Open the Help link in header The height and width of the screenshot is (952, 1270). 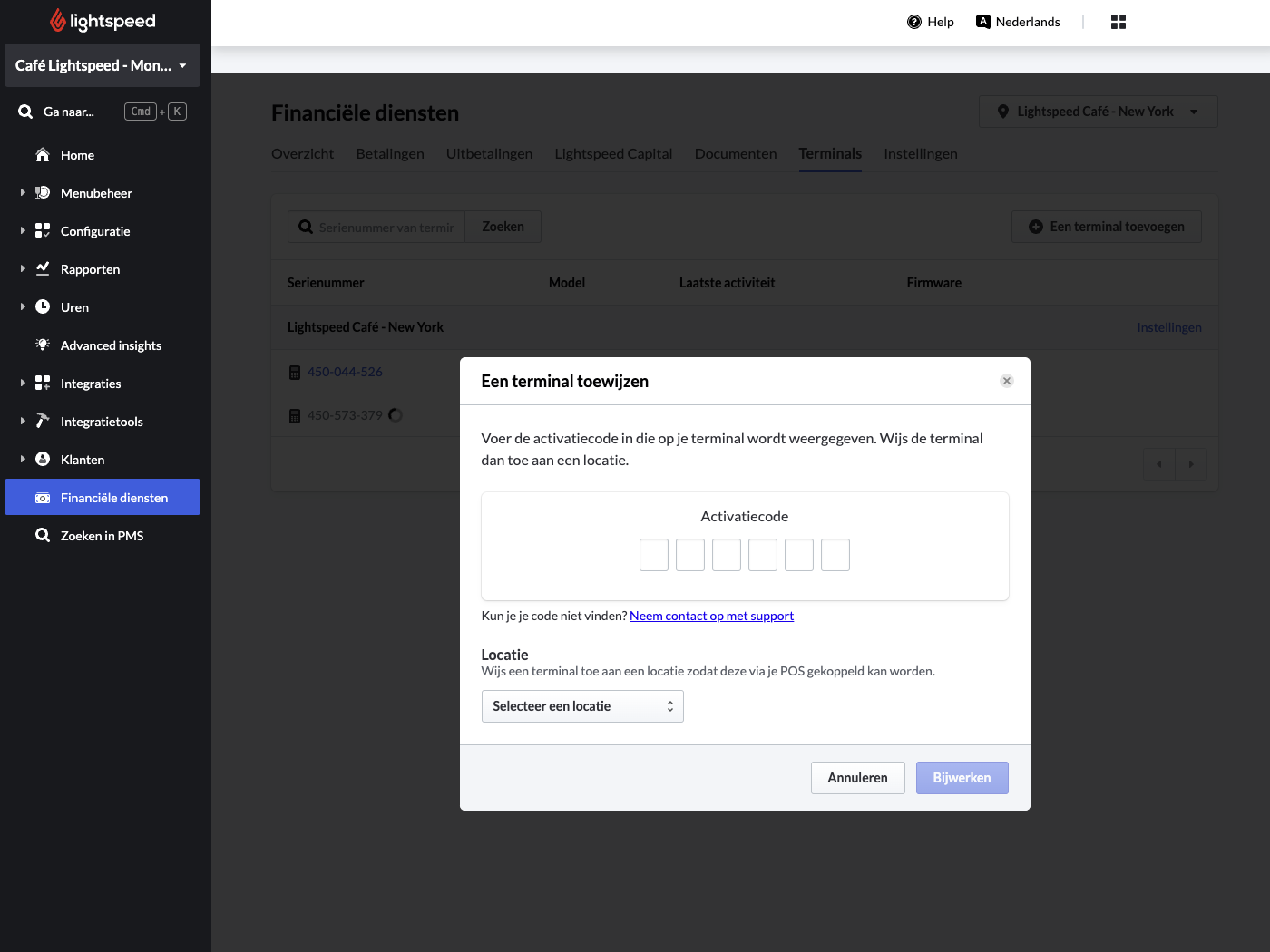[931, 22]
